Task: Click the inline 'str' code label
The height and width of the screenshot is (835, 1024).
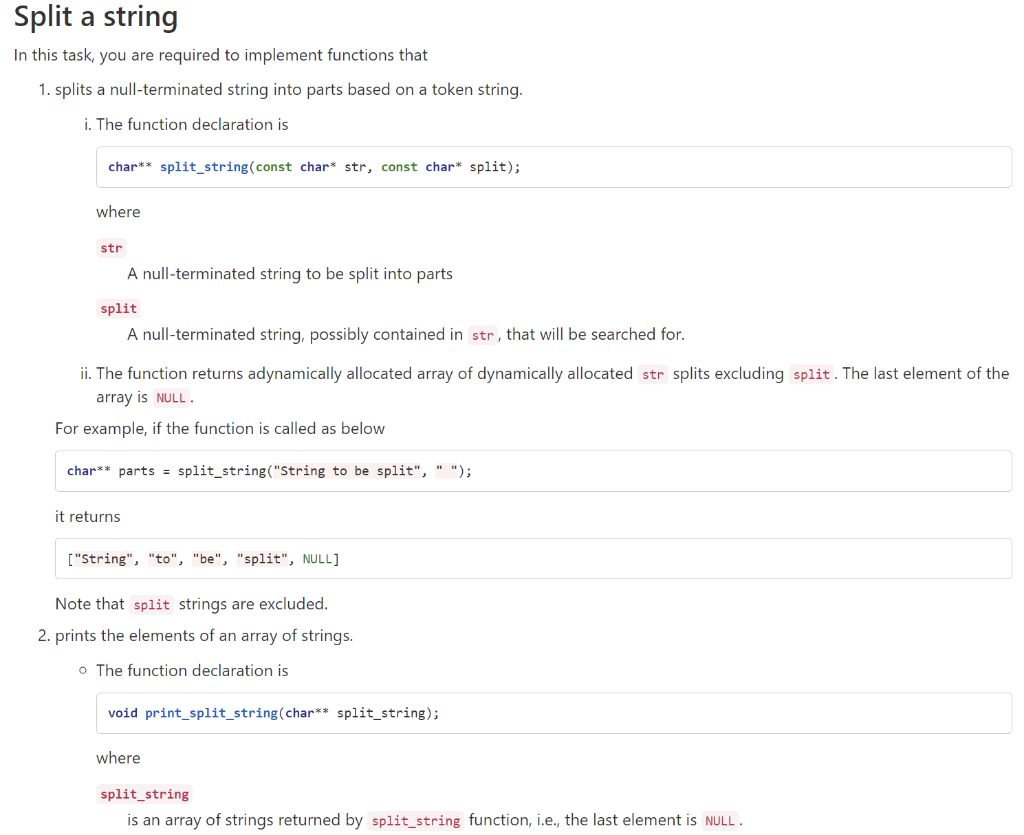Action: point(110,247)
